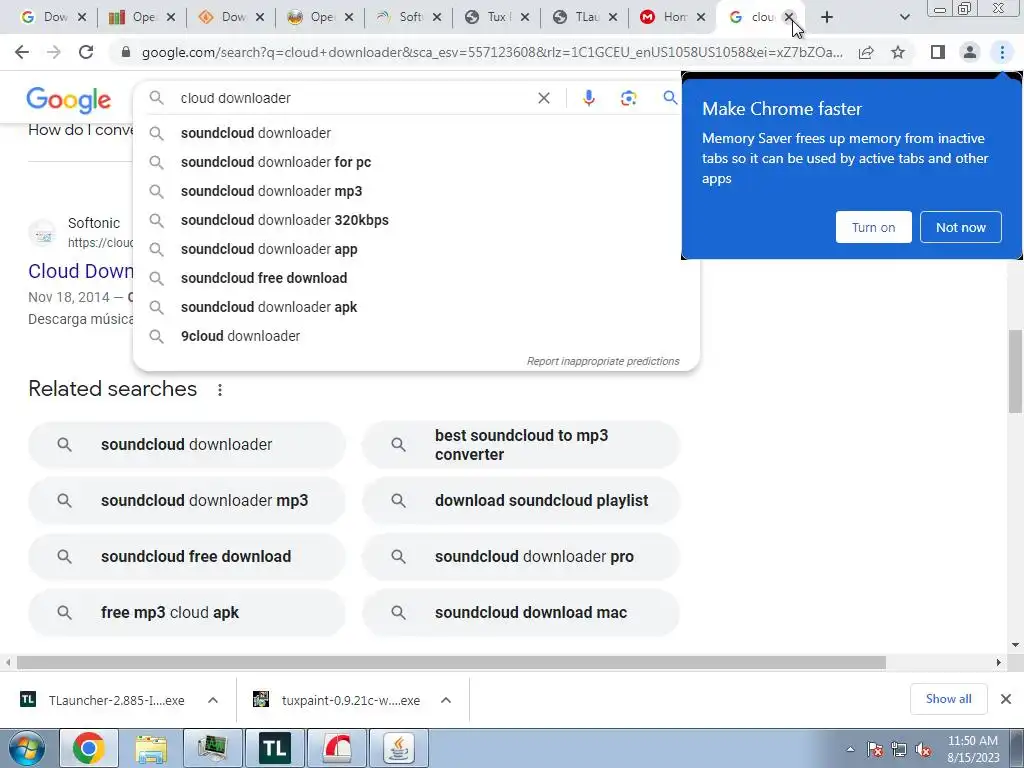
Task: Click the volume muted tray icon
Action: point(923,750)
